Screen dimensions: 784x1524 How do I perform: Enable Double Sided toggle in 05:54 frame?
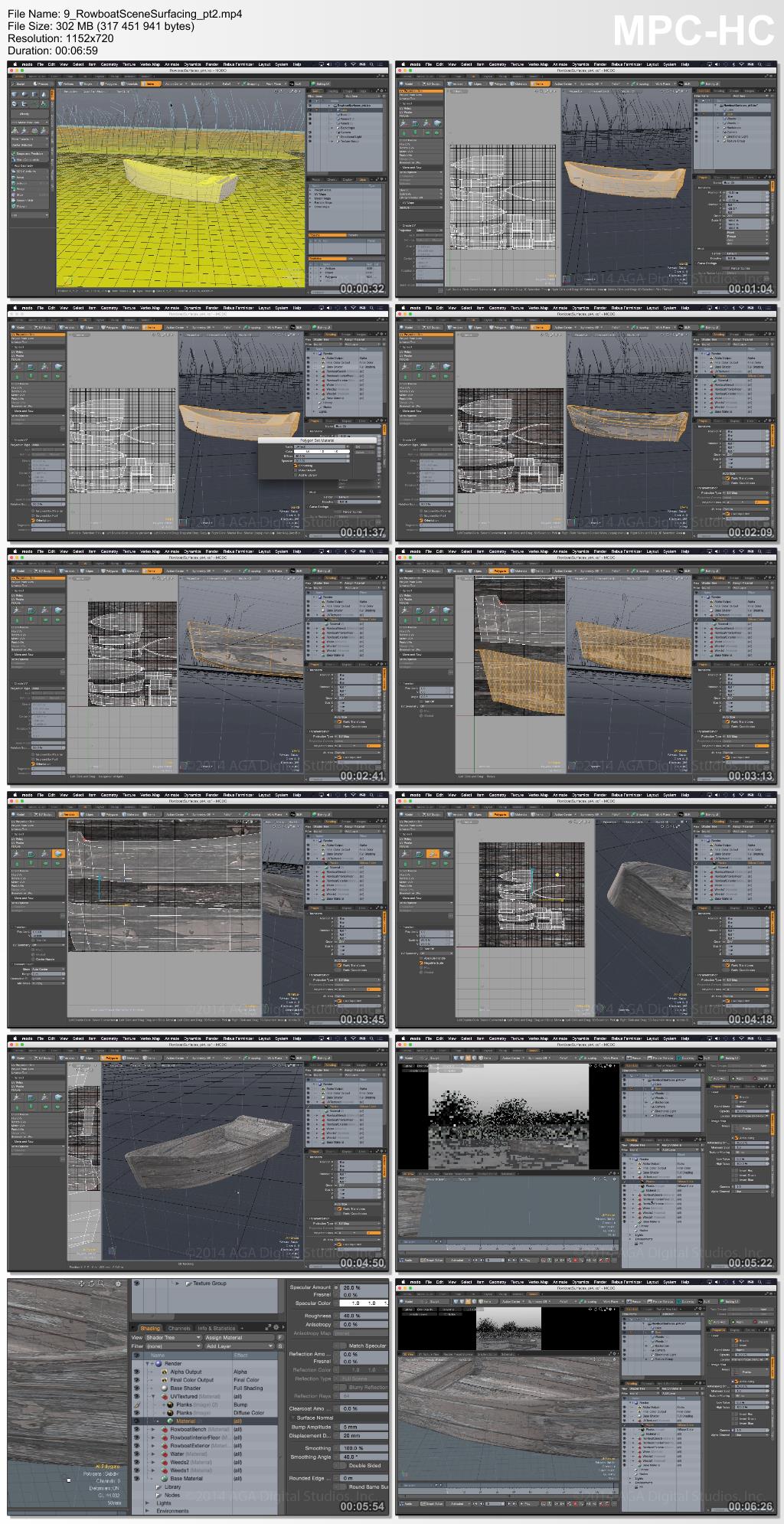coord(340,1465)
